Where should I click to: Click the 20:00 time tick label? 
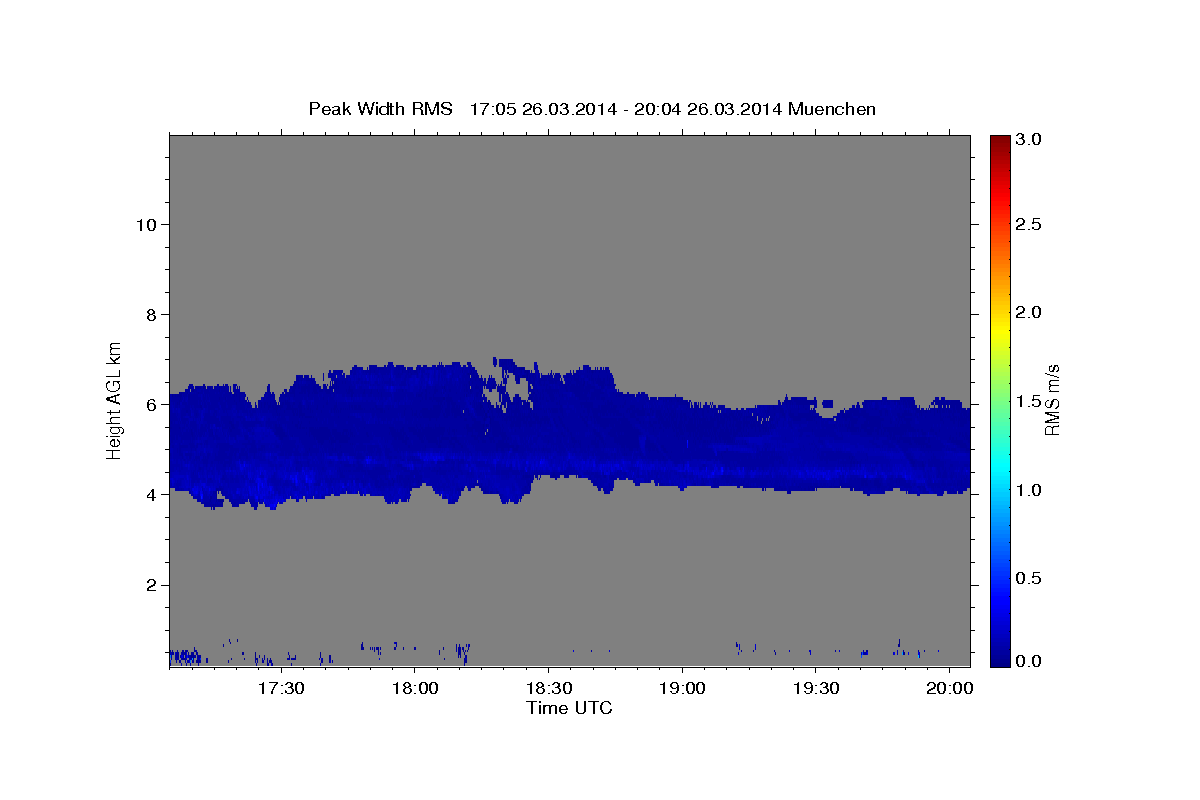(949, 688)
